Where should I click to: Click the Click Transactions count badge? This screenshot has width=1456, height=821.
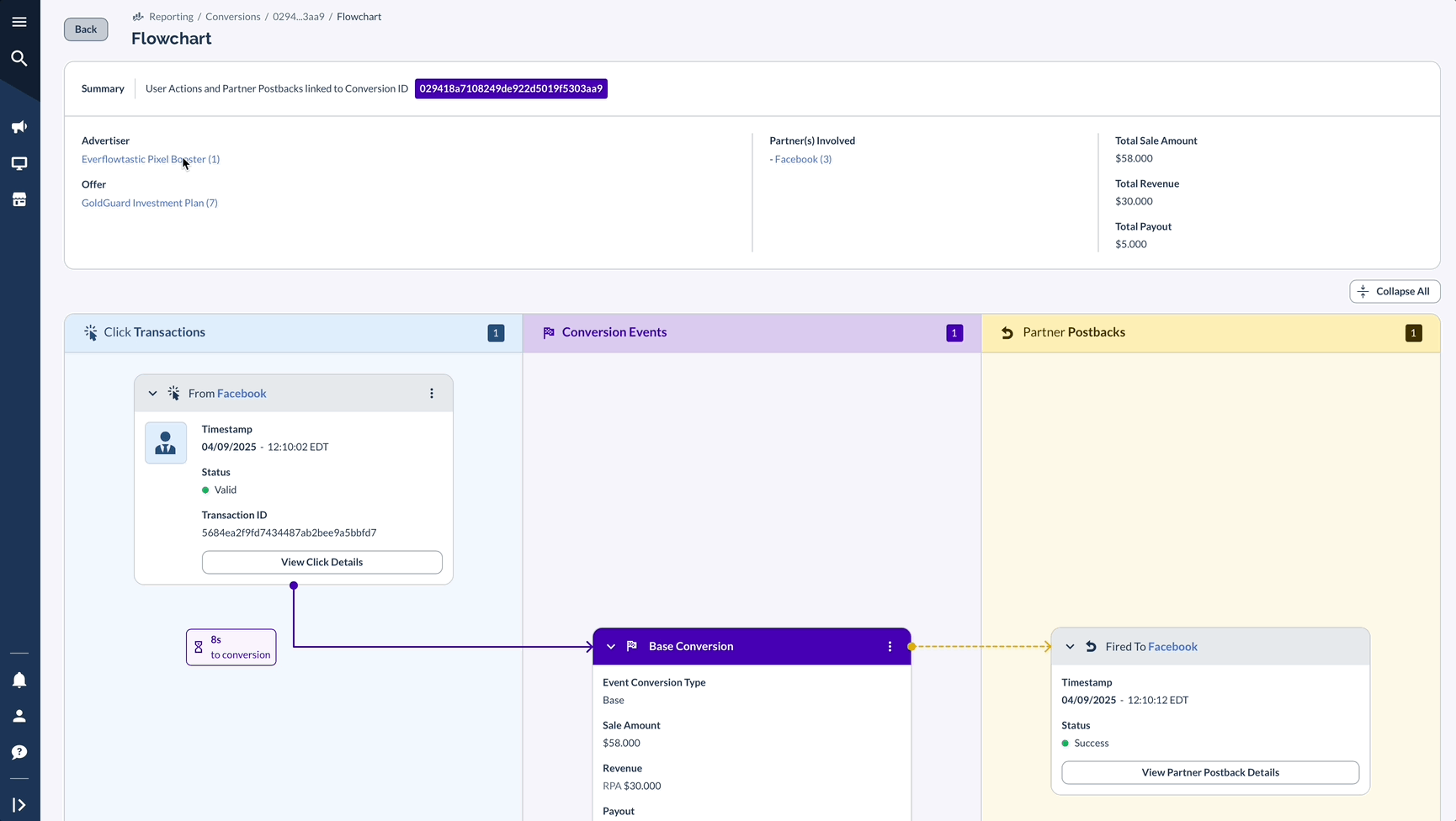pyautogui.click(x=497, y=333)
